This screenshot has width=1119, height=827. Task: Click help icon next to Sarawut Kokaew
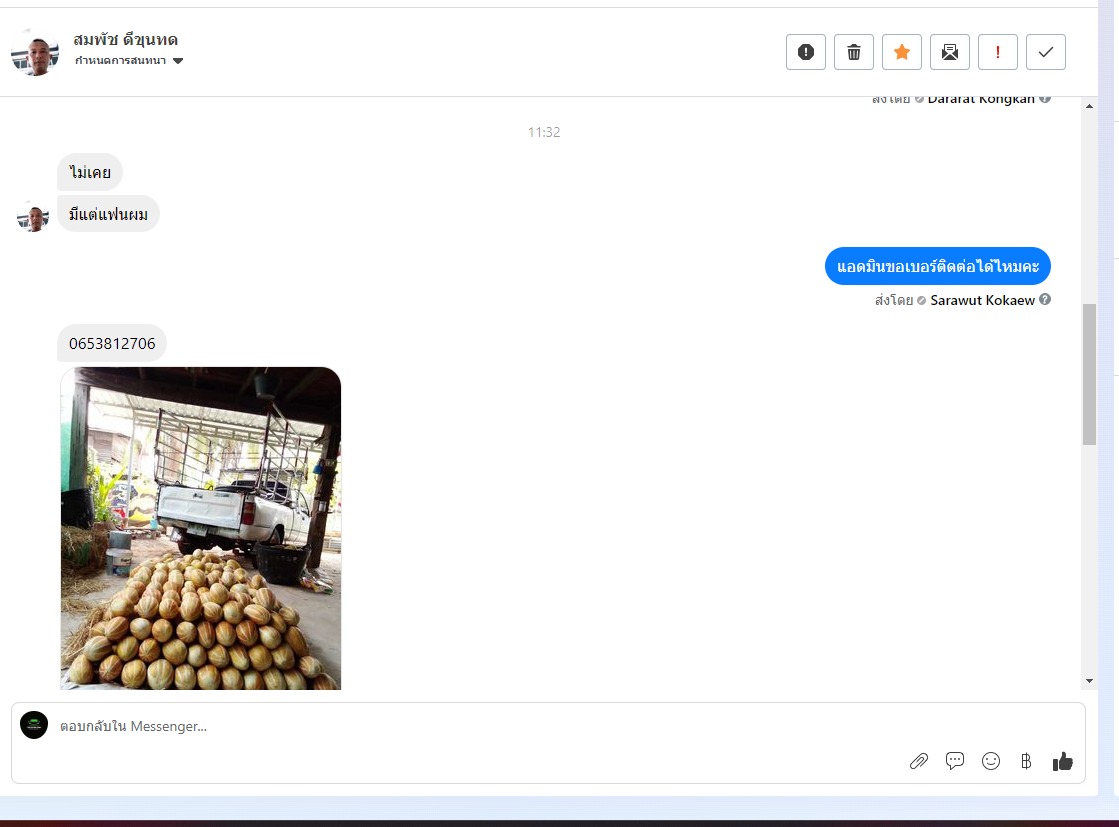pos(1045,300)
